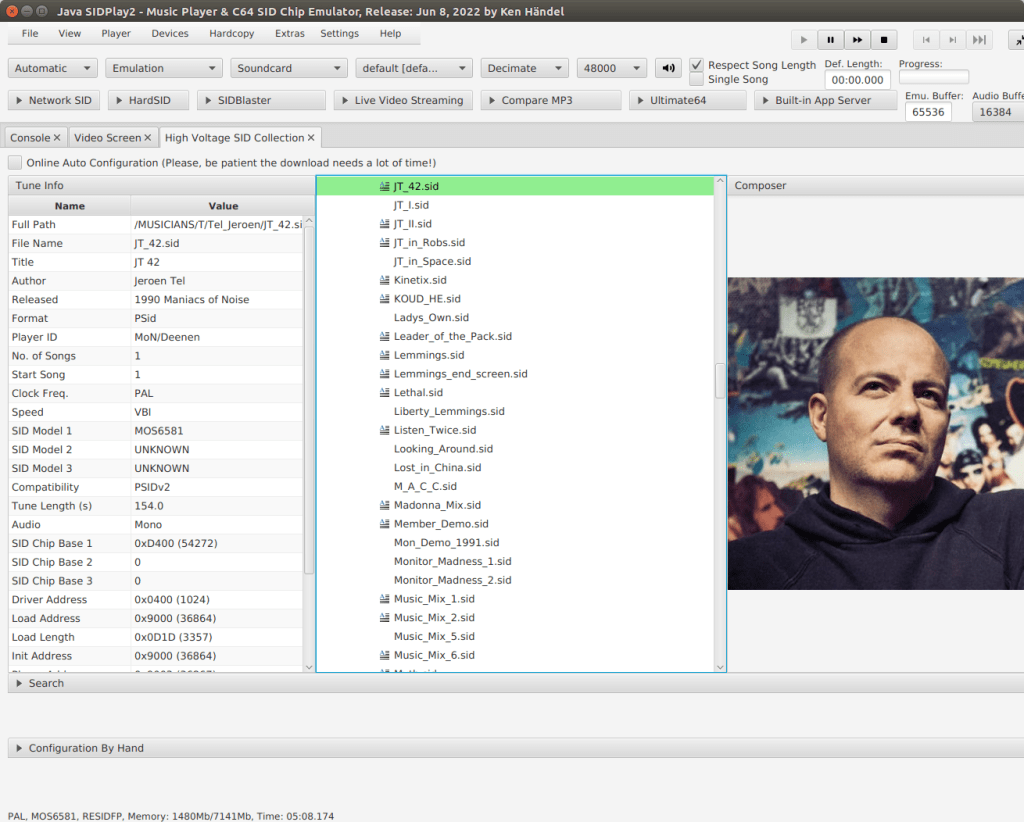Viewport: 1024px width, 822px height.
Task: Disable Respect Song Length checkbox
Action: pos(697,65)
